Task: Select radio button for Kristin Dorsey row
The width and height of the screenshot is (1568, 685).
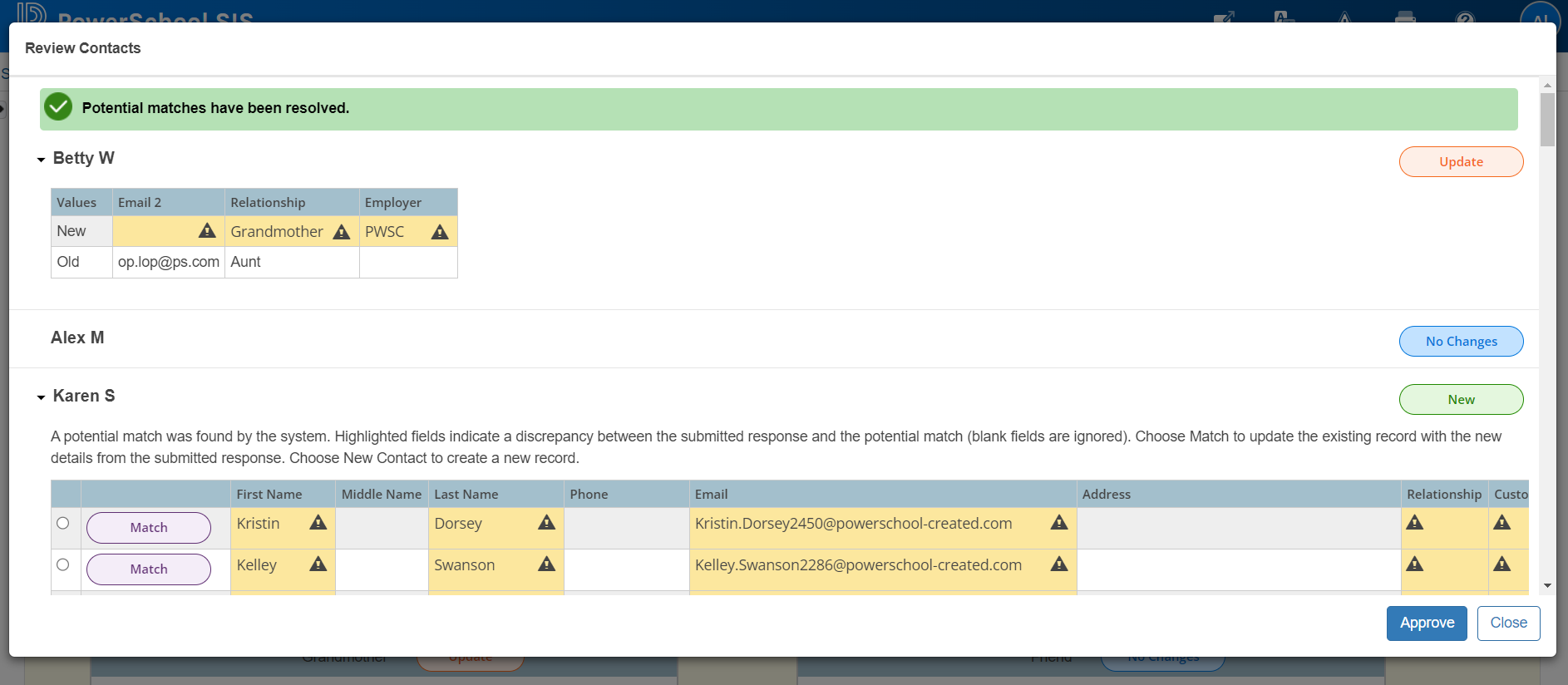Action: tap(63, 523)
